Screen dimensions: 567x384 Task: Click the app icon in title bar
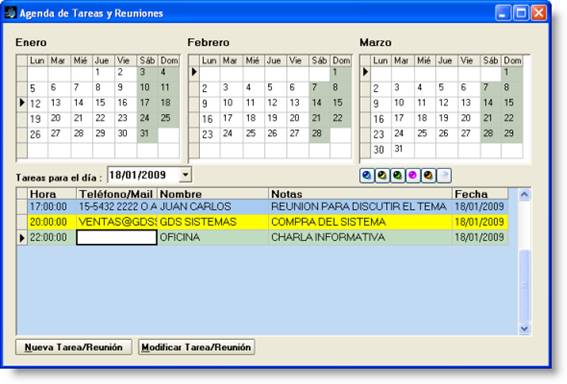pos(10,13)
